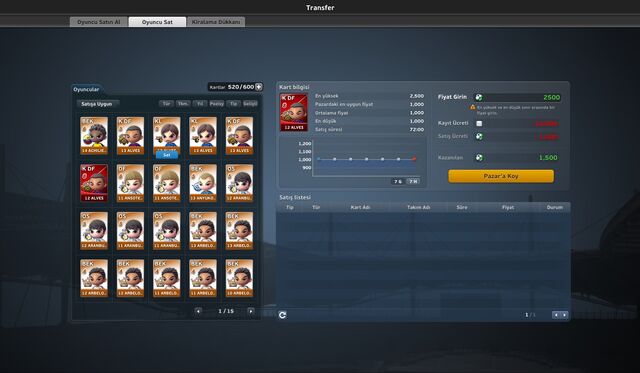640x373 pixels.
Task: Sort sale list by Tip column
Action: [x=290, y=207]
